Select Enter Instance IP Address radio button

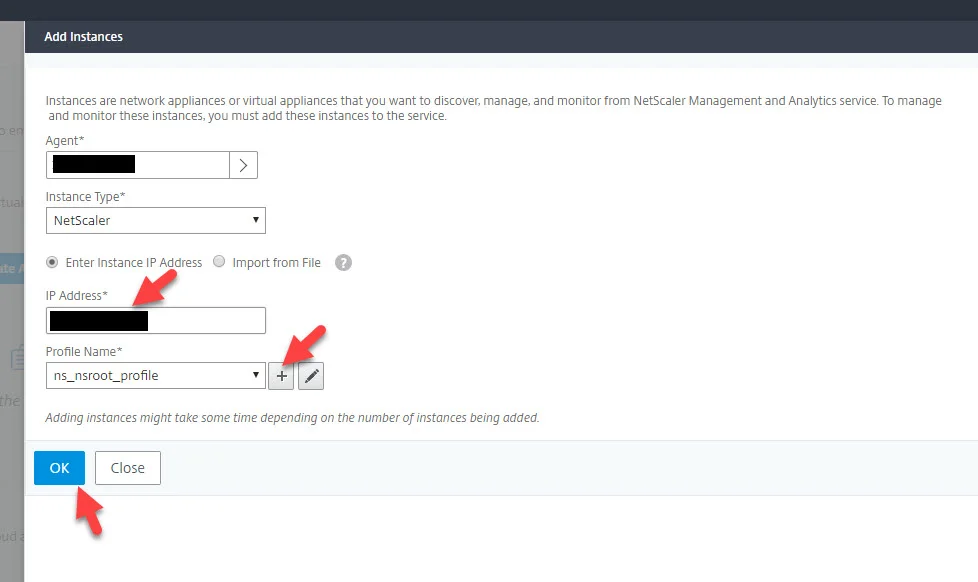52,263
